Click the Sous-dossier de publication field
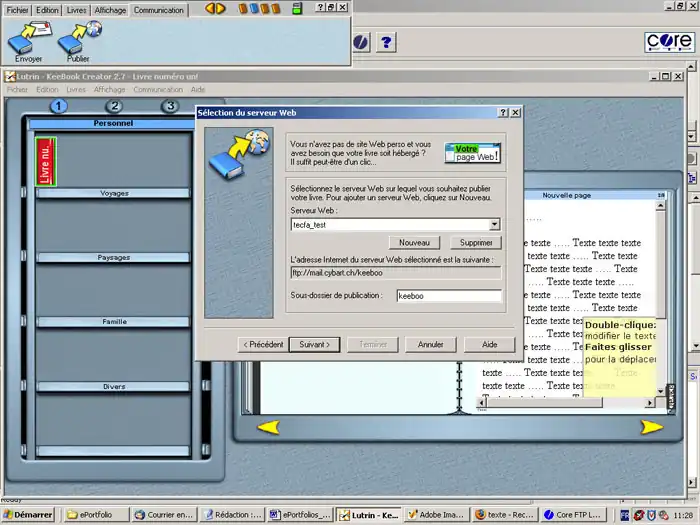The height and width of the screenshot is (525, 700). [449, 296]
